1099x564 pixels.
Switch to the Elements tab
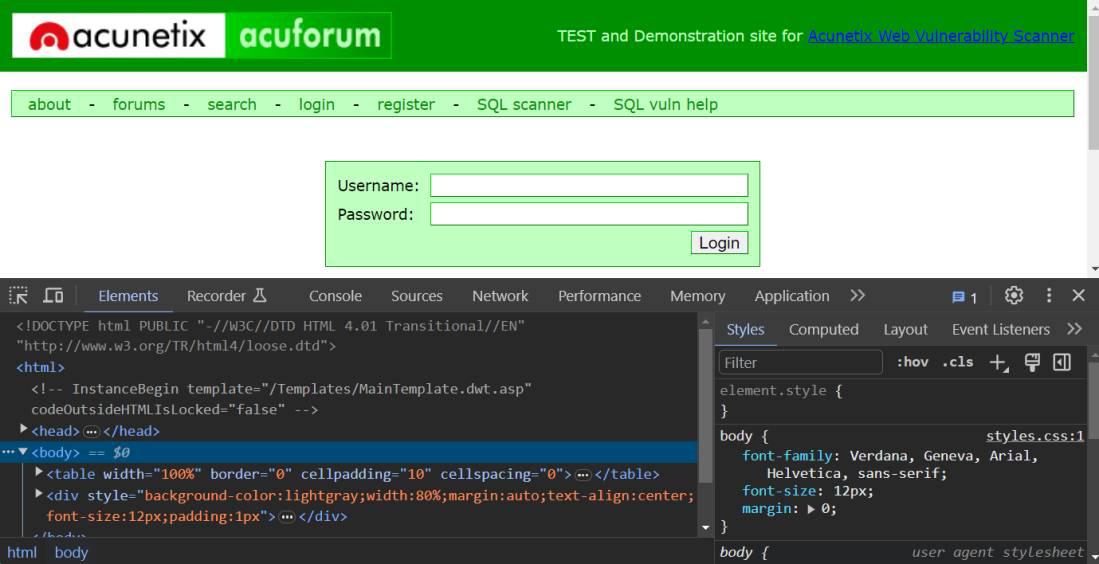(128, 296)
